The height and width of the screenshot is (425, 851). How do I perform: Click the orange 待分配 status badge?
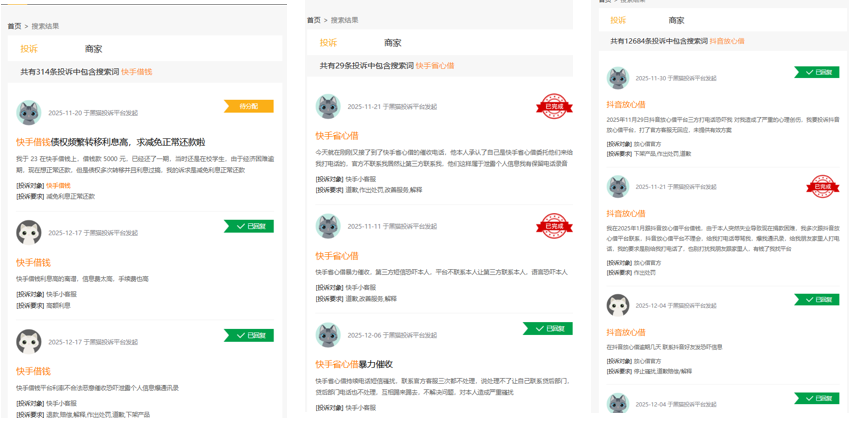coord(248,106)
